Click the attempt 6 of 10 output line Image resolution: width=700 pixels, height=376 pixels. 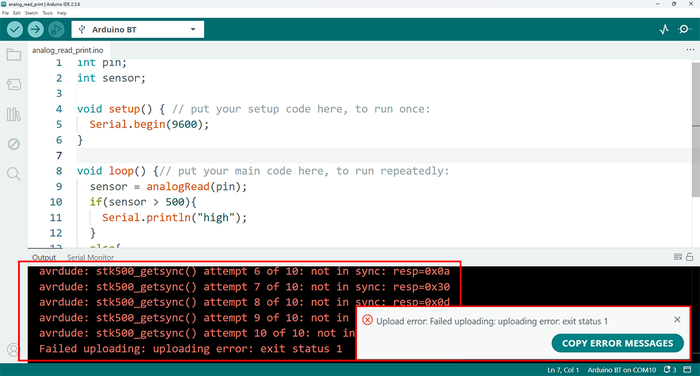coord(244,271)
